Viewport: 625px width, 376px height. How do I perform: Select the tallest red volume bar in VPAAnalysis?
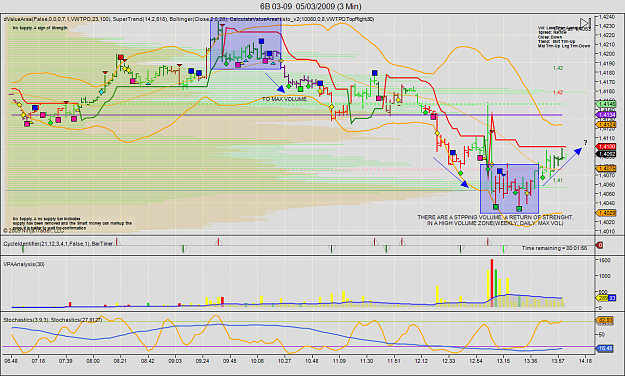coord(491,283)
